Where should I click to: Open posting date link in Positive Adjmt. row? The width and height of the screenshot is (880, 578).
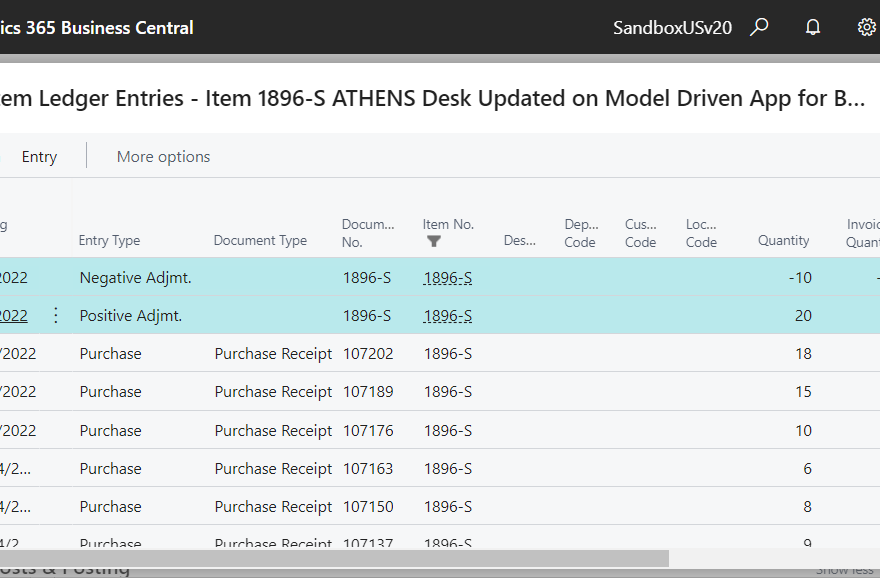13,316
